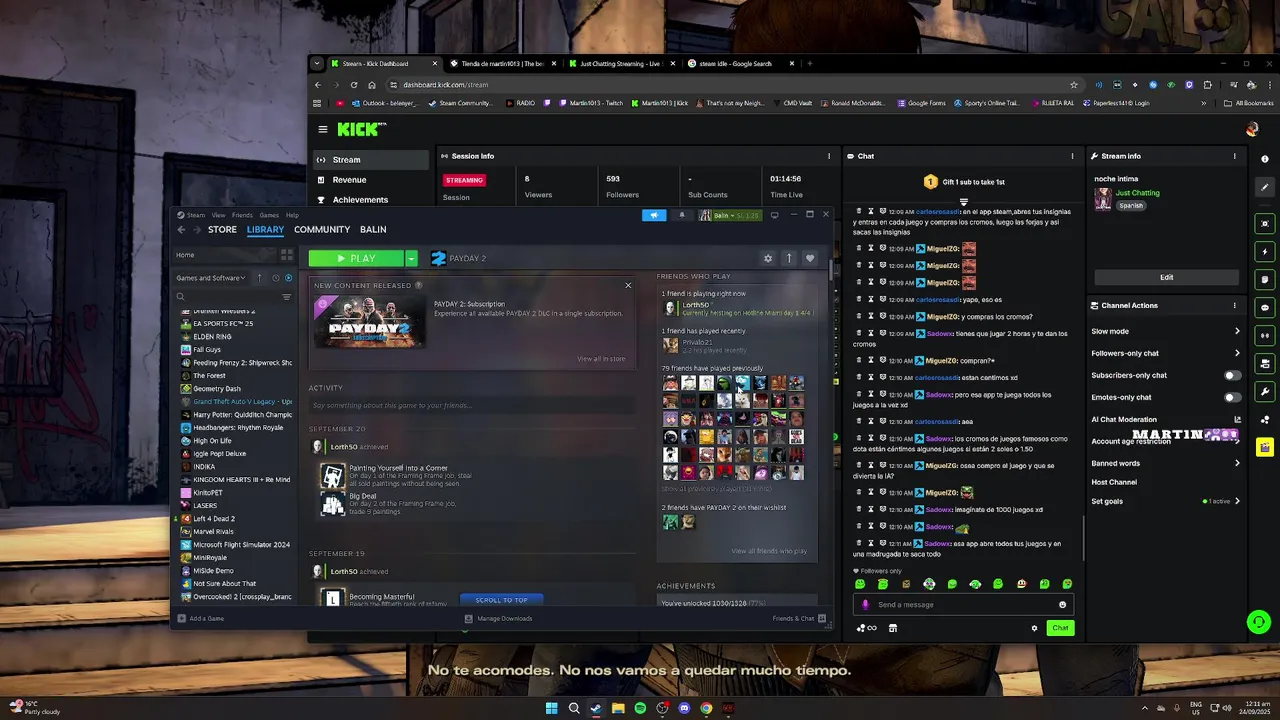Go back with Steam's back arrow
This screenshot has width=1280, height=720.
coord(181,229)
